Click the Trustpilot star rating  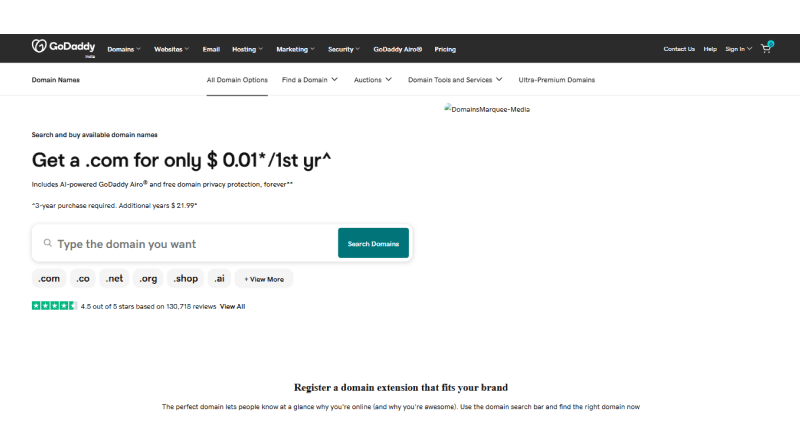[x=53, y=306]
